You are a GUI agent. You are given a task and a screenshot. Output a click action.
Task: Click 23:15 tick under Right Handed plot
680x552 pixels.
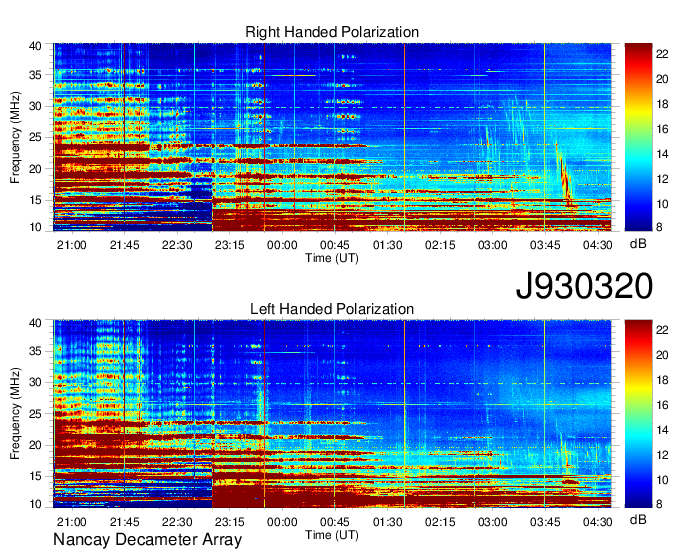(x=229, y=245)
